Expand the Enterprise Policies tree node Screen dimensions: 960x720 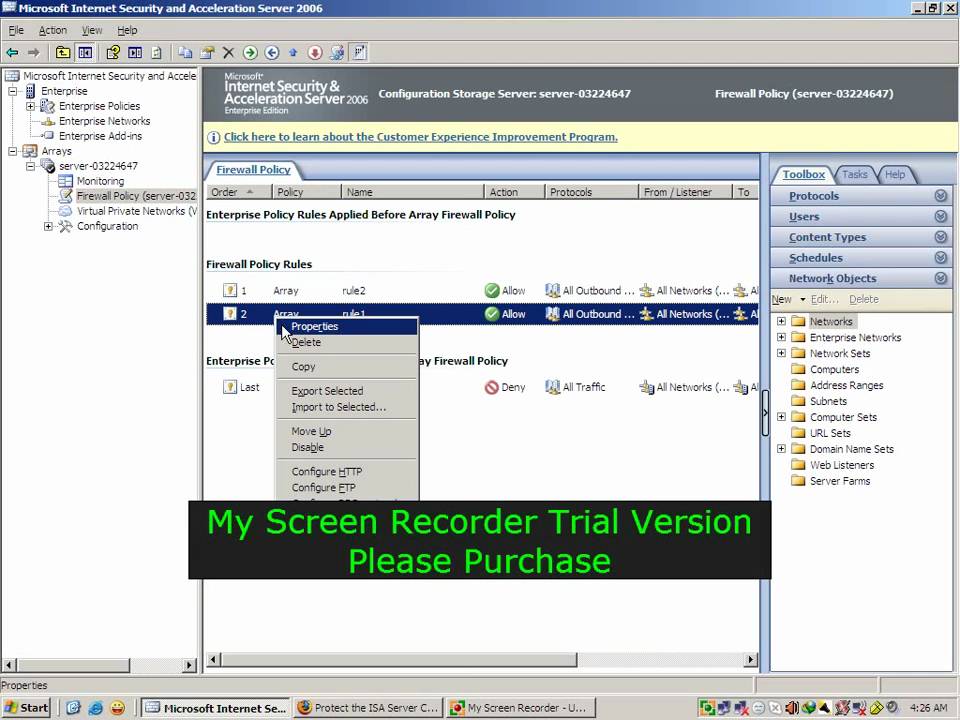point(30,107)
